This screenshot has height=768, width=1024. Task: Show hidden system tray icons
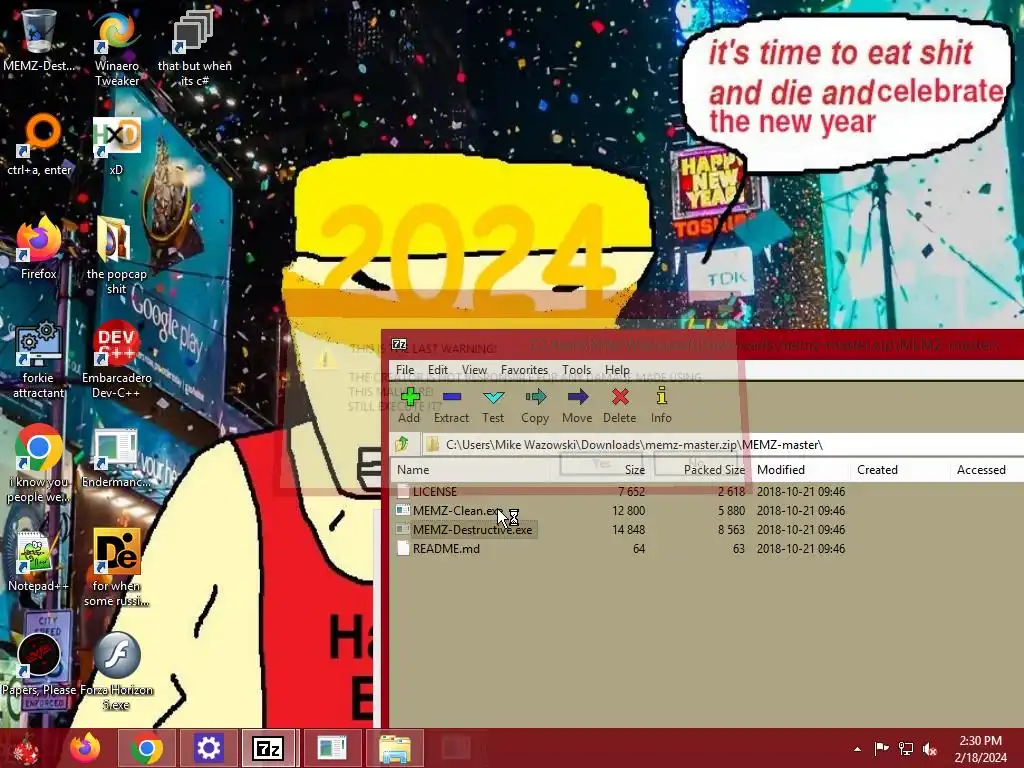coord(857,749)
